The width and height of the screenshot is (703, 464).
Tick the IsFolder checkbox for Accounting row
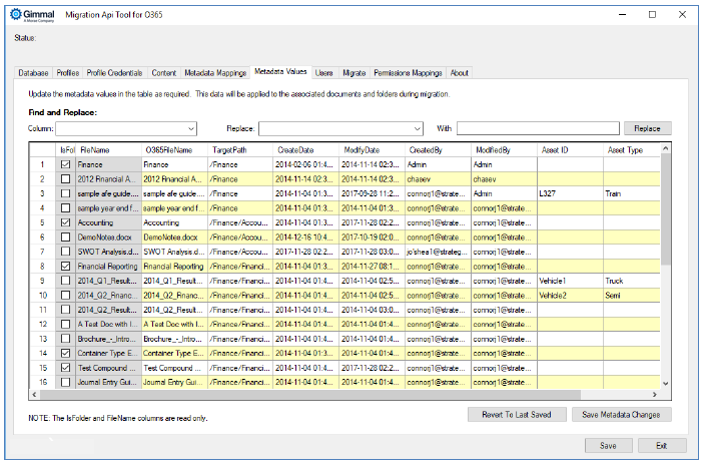[x=65, y=223]
